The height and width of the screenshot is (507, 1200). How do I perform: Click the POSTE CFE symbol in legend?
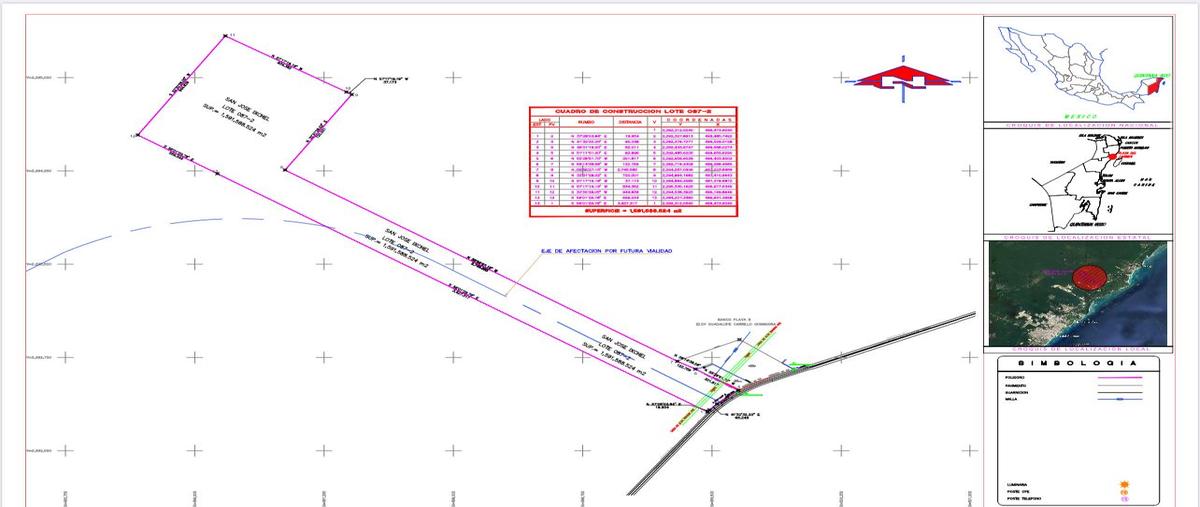point(1125,491)
